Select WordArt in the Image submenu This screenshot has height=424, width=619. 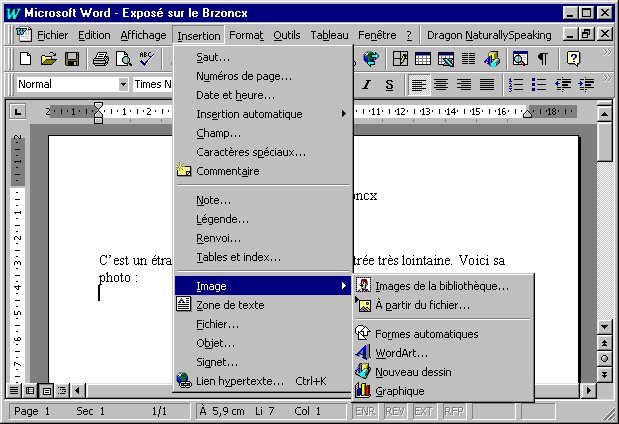[x=443, y=353]
